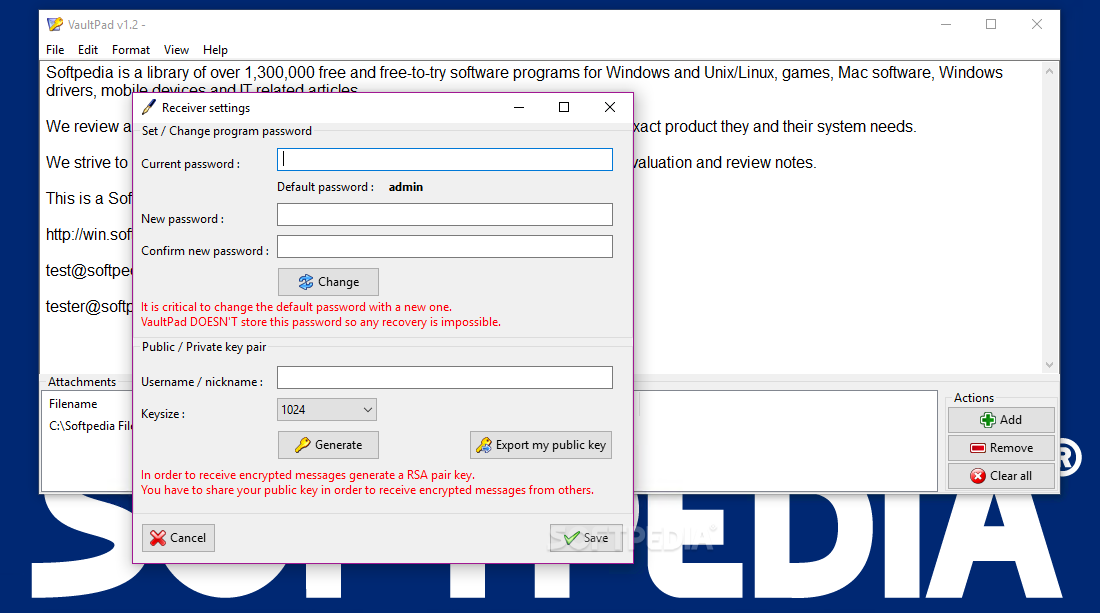Expand the Keysize 1024 dropdown
Viewport: 1100px width, 613px height.
pos(327,410)
